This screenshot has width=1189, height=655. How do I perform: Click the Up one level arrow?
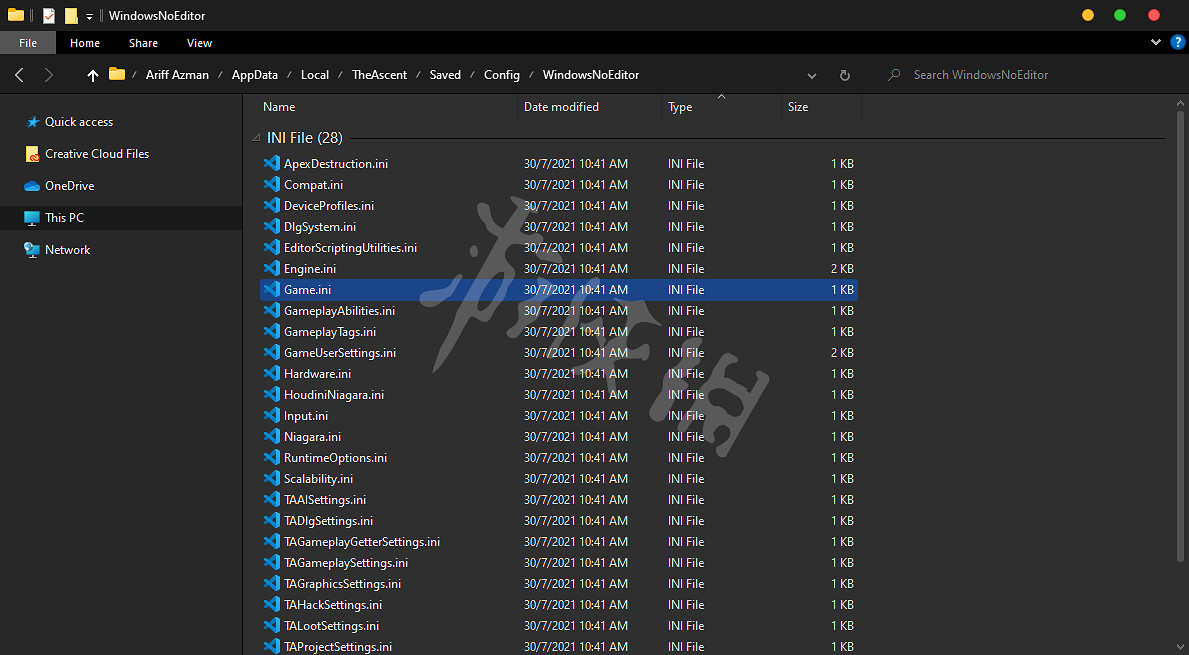[x=93, y=75]
